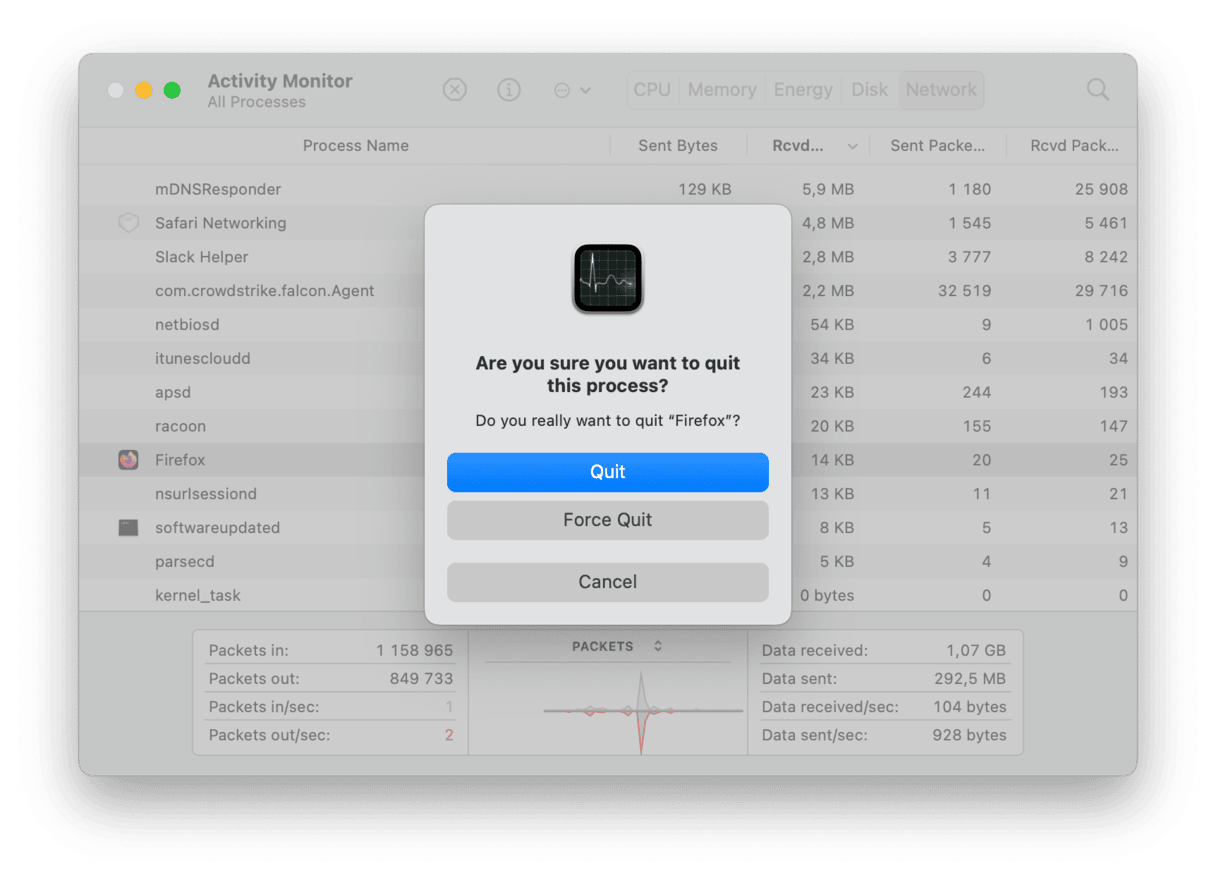Click the Firefox icon in the process list
Screen dimensions: 1216x880
coord(127,459)
